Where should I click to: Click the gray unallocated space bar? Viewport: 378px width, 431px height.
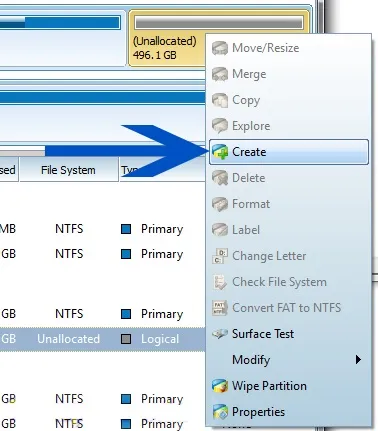pos(219,23)
